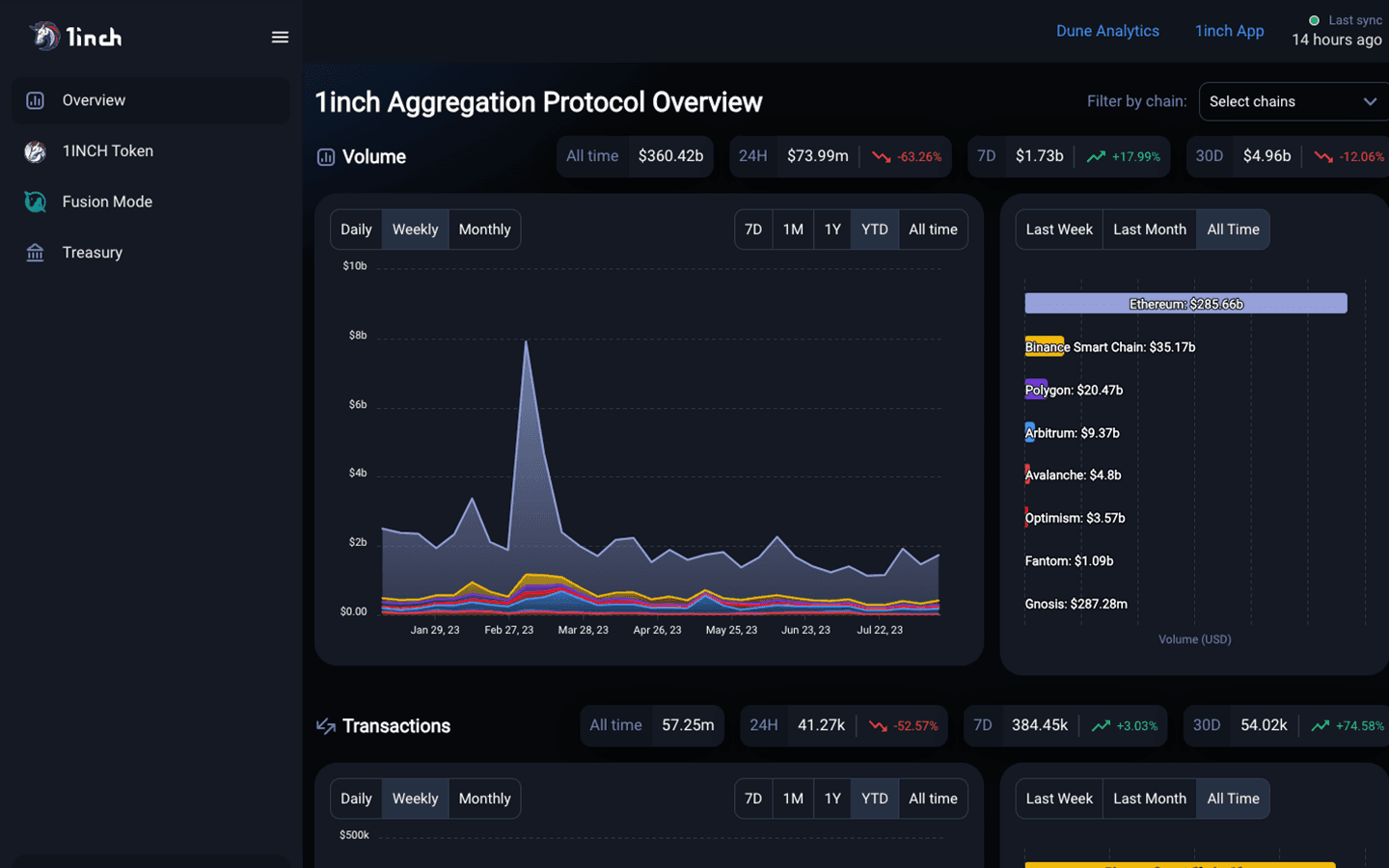Click the Volume 7D uptrend arrow icon
Viewport: 1389px width, 868px height.
click(1096, 156)
